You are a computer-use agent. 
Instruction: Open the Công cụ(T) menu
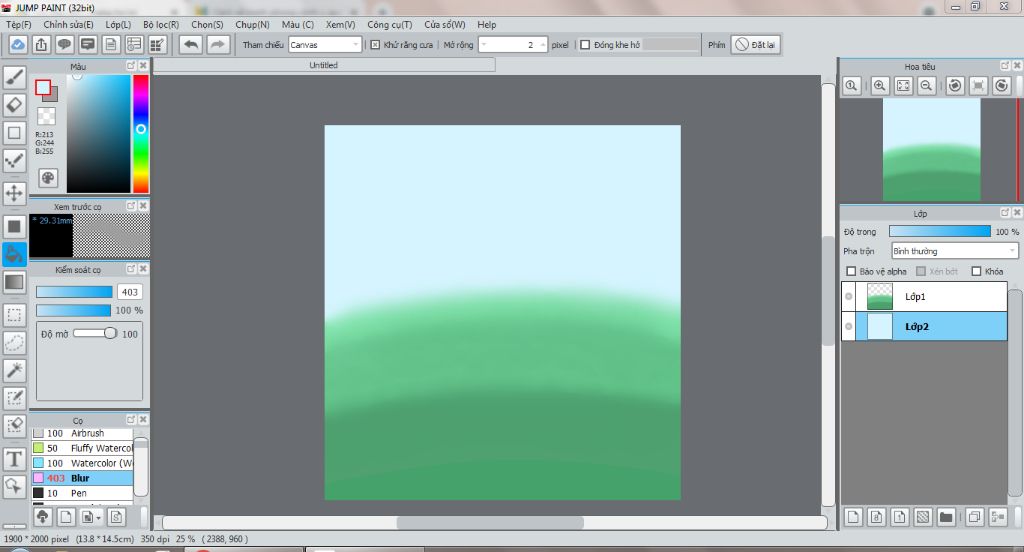click(x=390, y=24)
